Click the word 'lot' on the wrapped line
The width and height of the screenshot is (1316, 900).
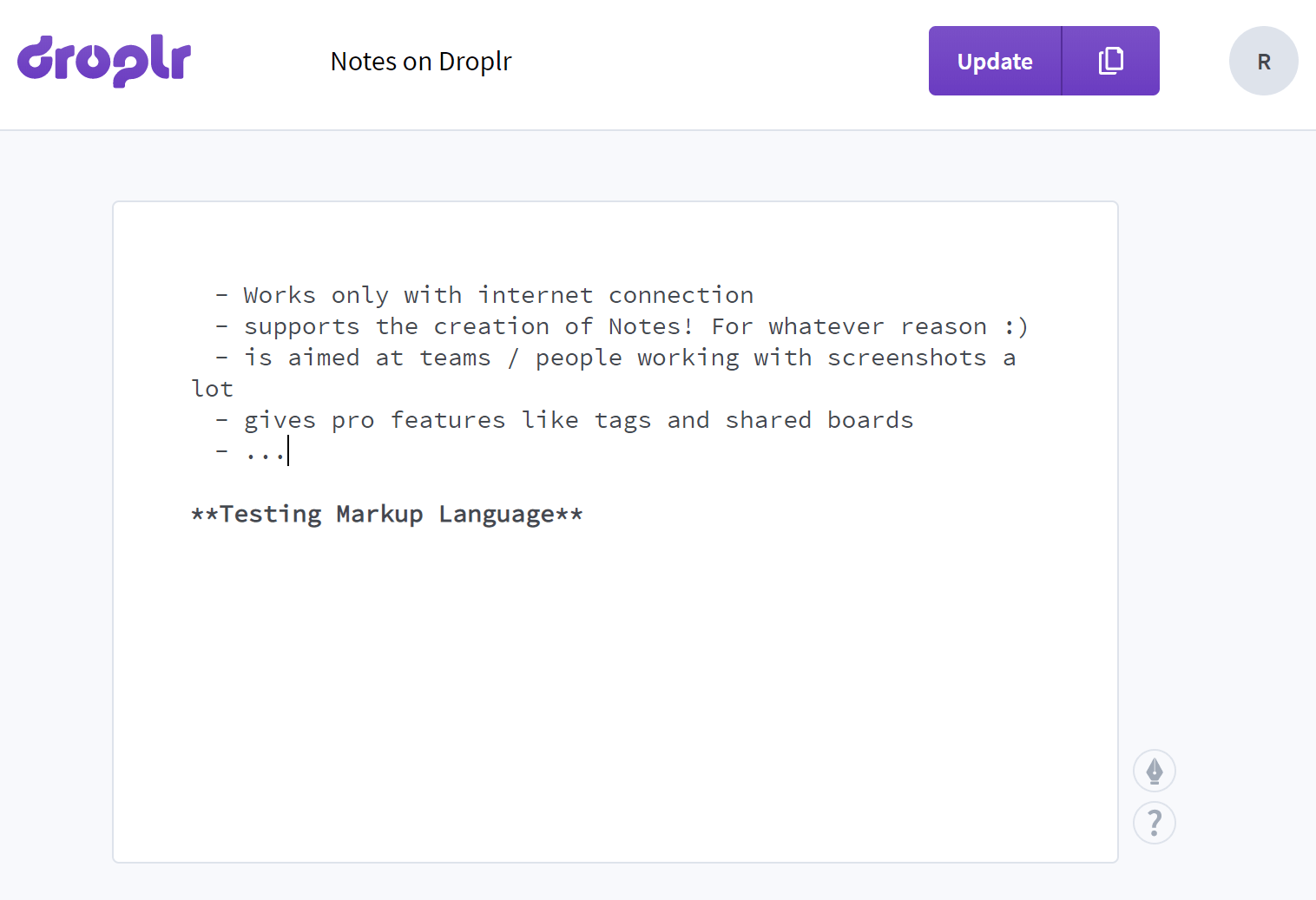click(213, 389)
